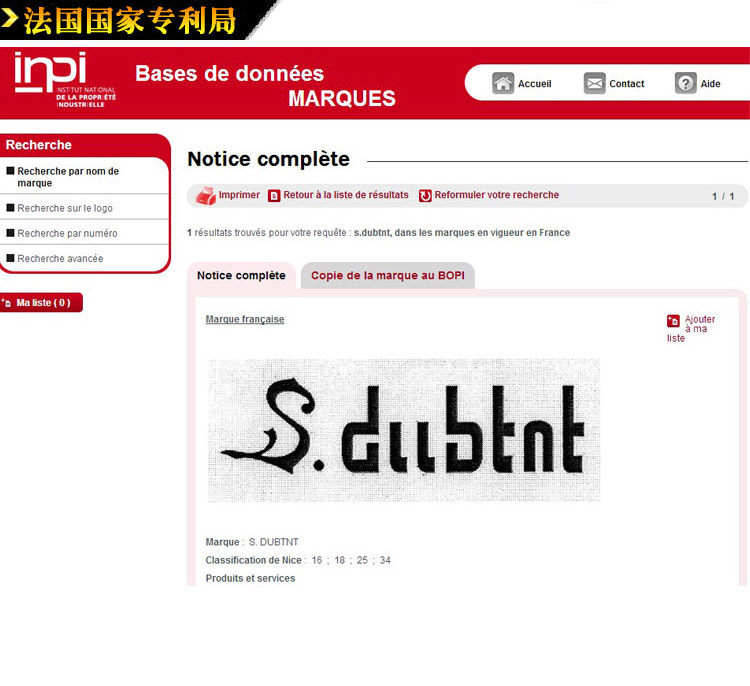Screen dimensions: 750x686
Task: Click the Imprimer link
Action: (239, 195)
